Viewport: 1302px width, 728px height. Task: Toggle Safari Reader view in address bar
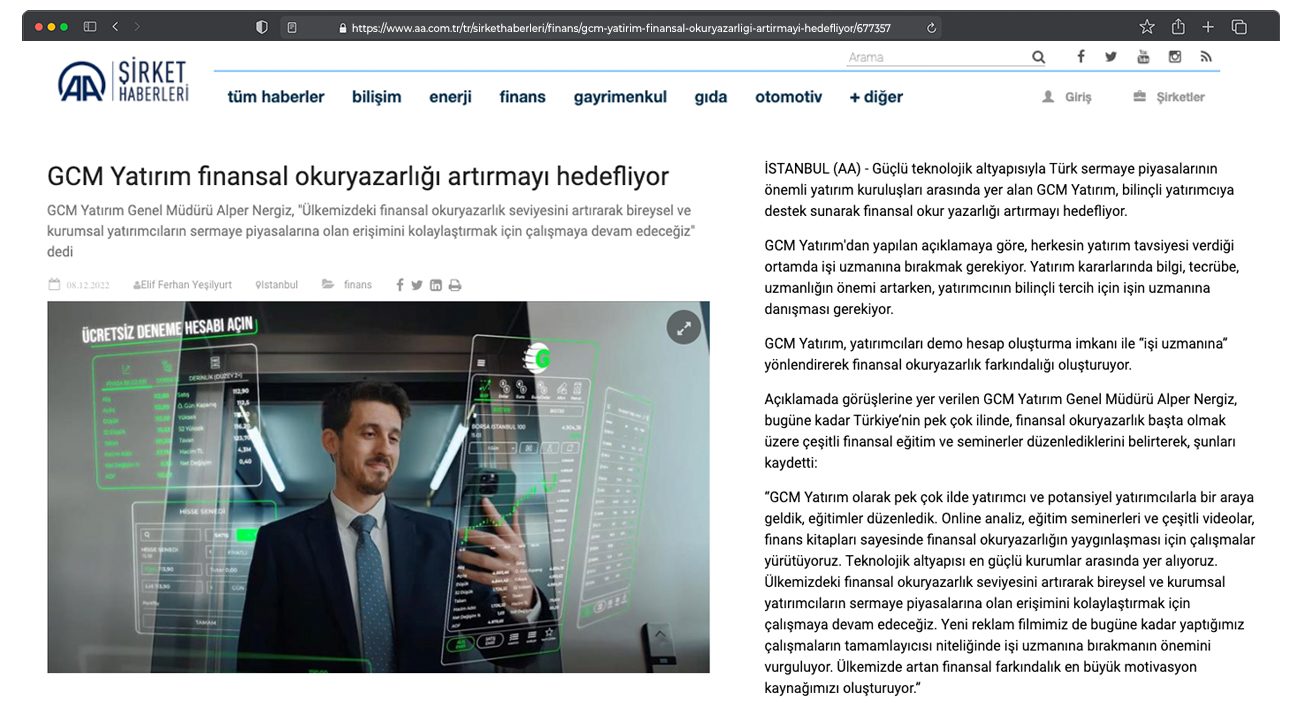(292, 28)
